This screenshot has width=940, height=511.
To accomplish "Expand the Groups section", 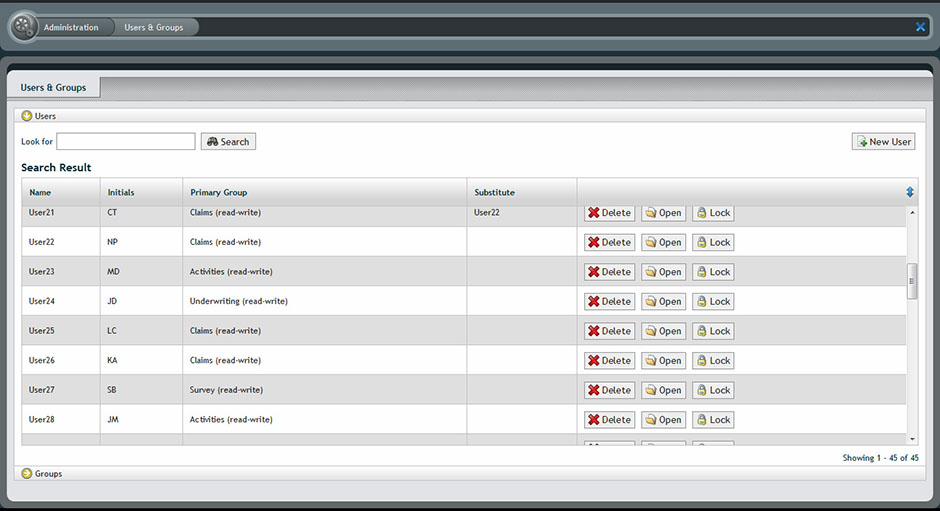I will 27,473.
